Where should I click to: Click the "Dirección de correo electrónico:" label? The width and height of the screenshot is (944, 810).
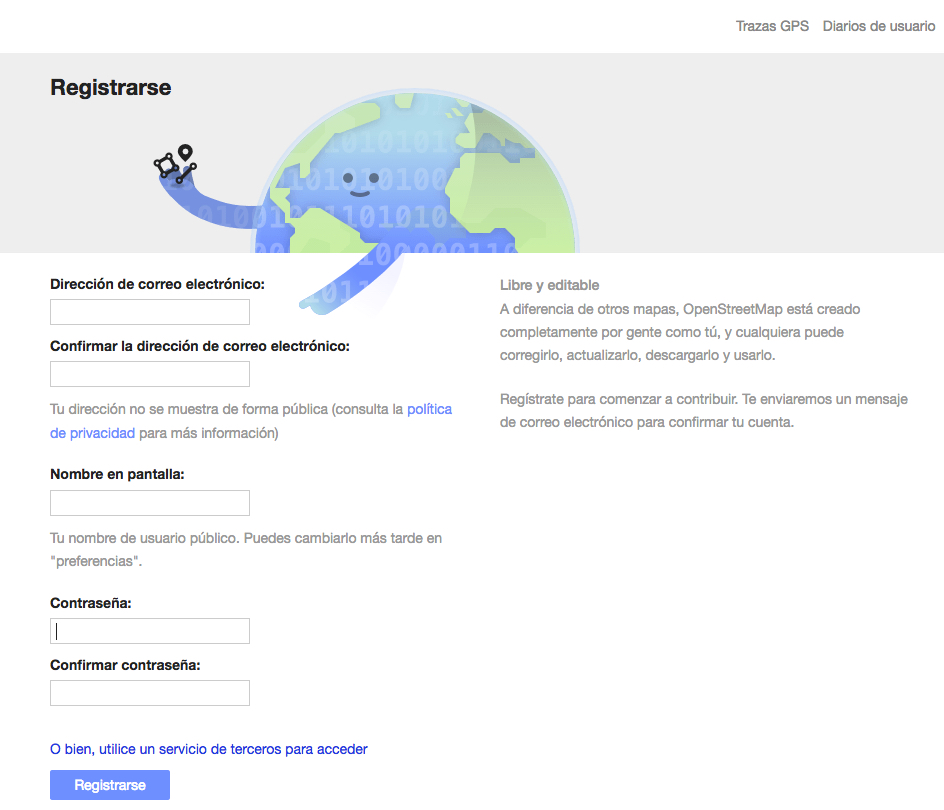(157, 284)
